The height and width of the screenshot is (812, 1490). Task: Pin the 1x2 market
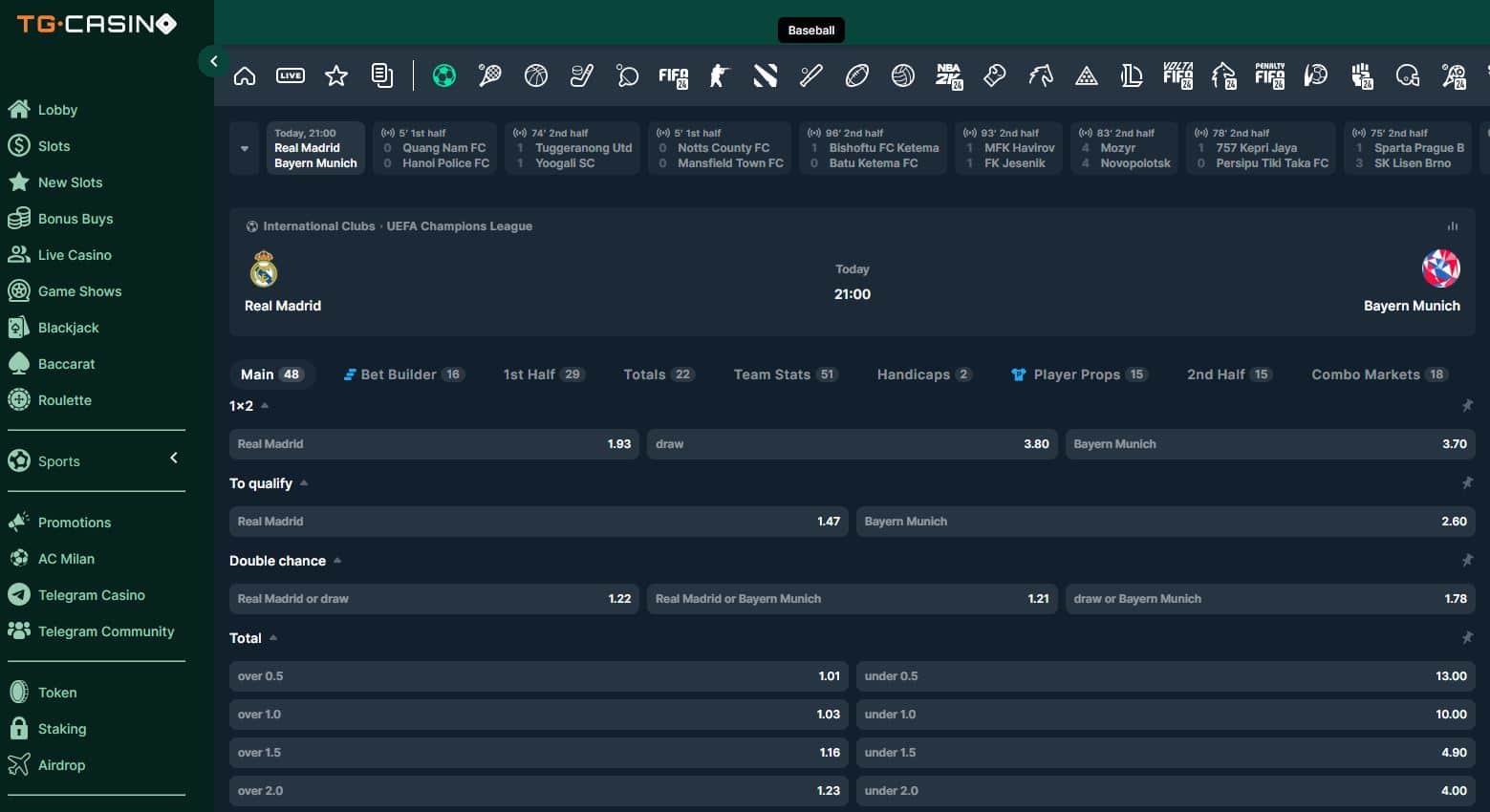pos(1467,406)
